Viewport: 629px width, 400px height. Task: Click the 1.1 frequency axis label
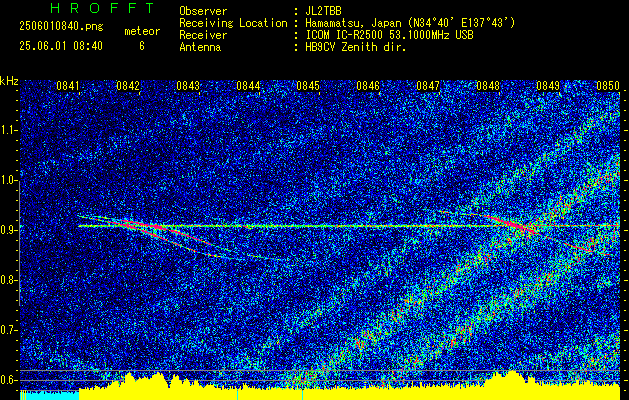tap(9, 130)
